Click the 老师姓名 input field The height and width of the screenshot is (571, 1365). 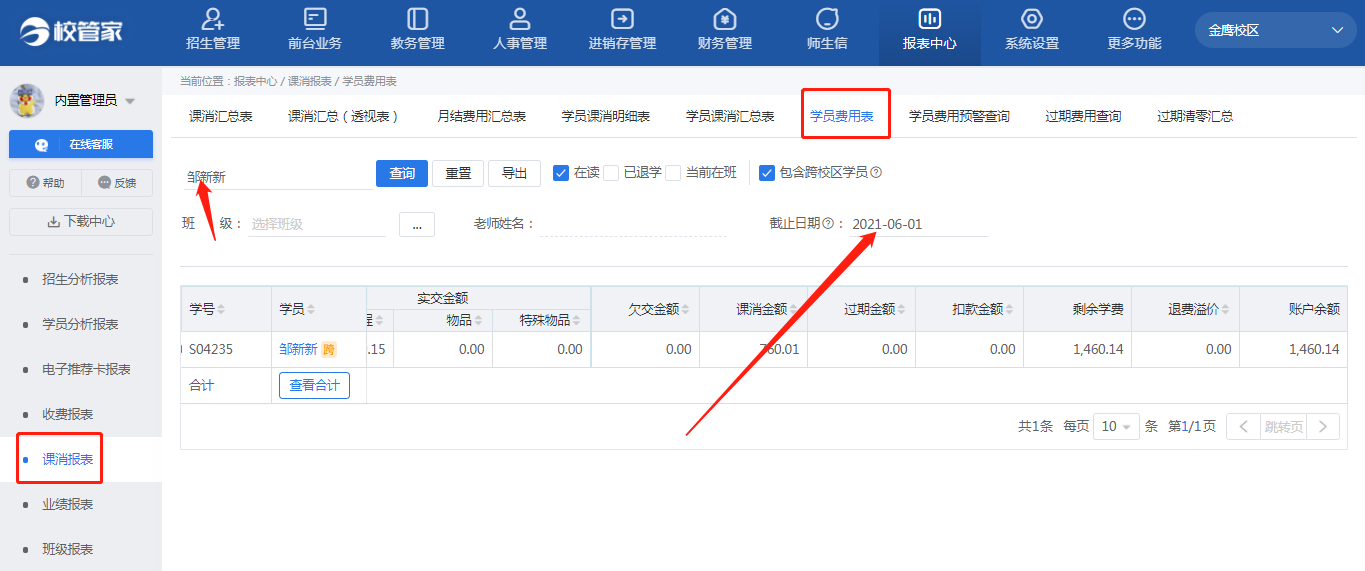tap(633, 224)
